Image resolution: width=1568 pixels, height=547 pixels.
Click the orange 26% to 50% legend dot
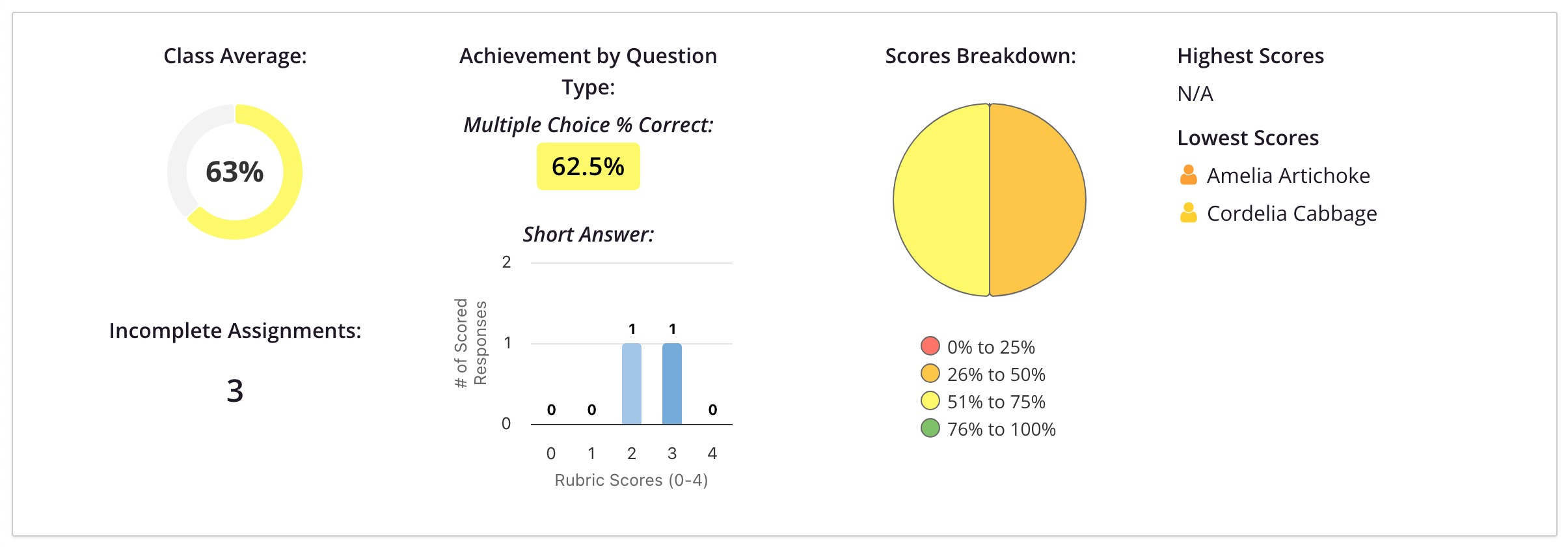[x=930, y=373]
